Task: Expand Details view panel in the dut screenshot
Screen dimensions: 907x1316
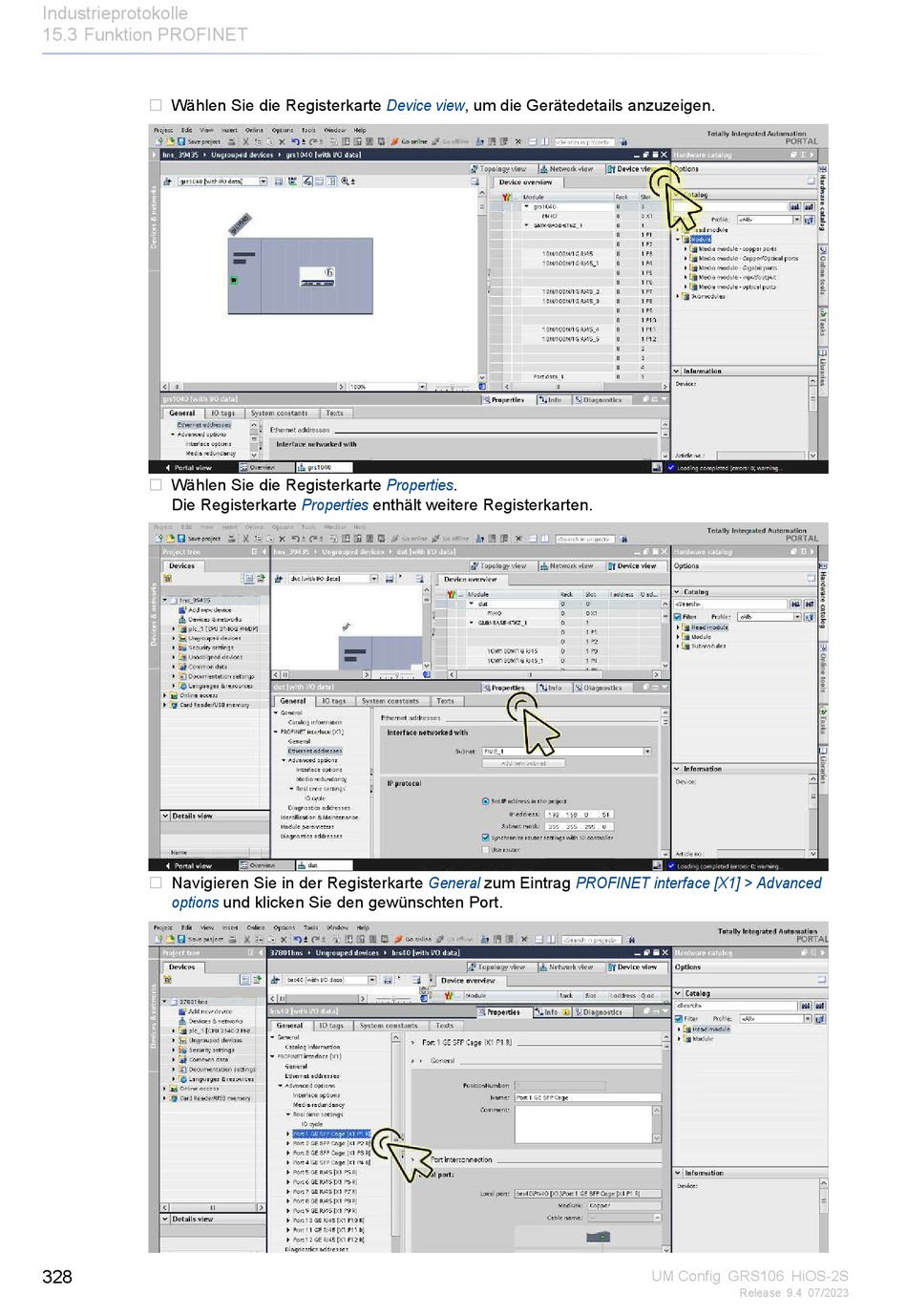Action: pyautogui.click(x=165, y=817)
